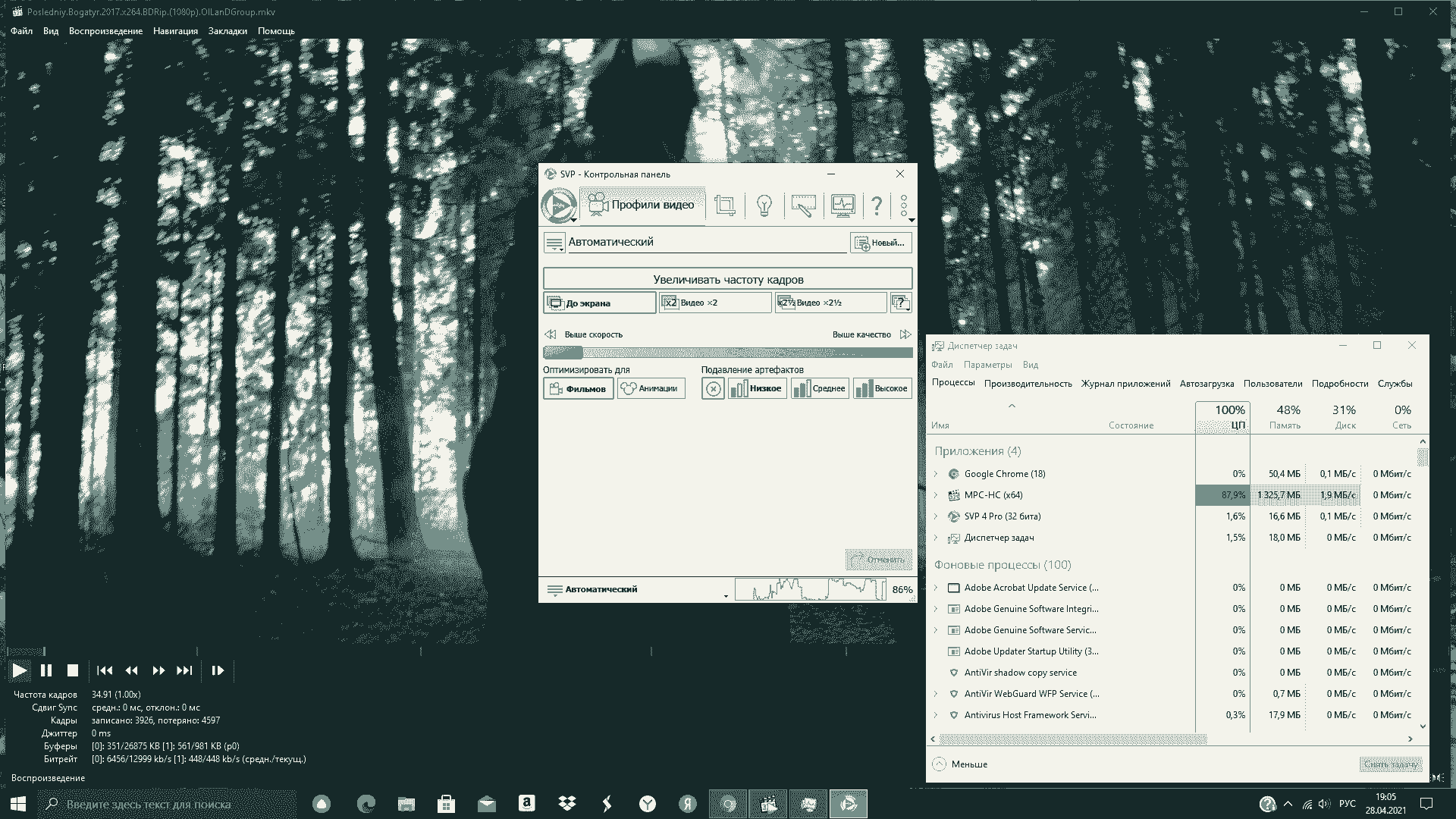Optimize for 'Анимации' content
Image resolution: width=1456 pixels, height=819 pixels.
[x=651, y=388]
